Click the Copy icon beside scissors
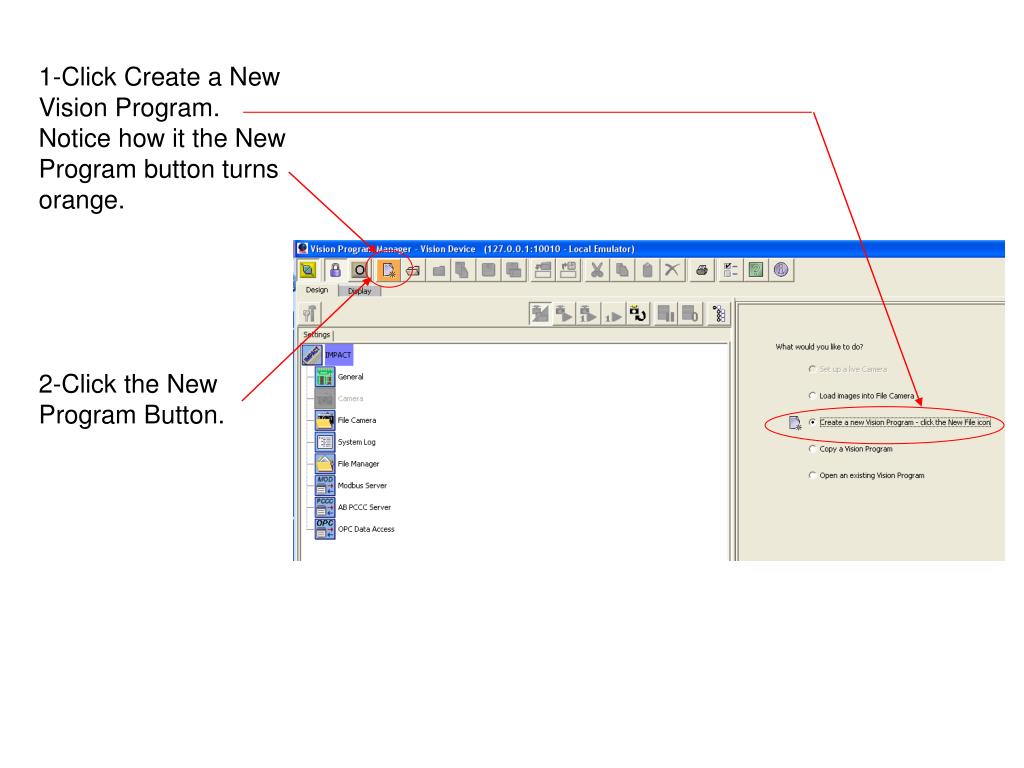The height and width of the screenshot is (768, 1024). pyautogui.click(x=622, y=270)
